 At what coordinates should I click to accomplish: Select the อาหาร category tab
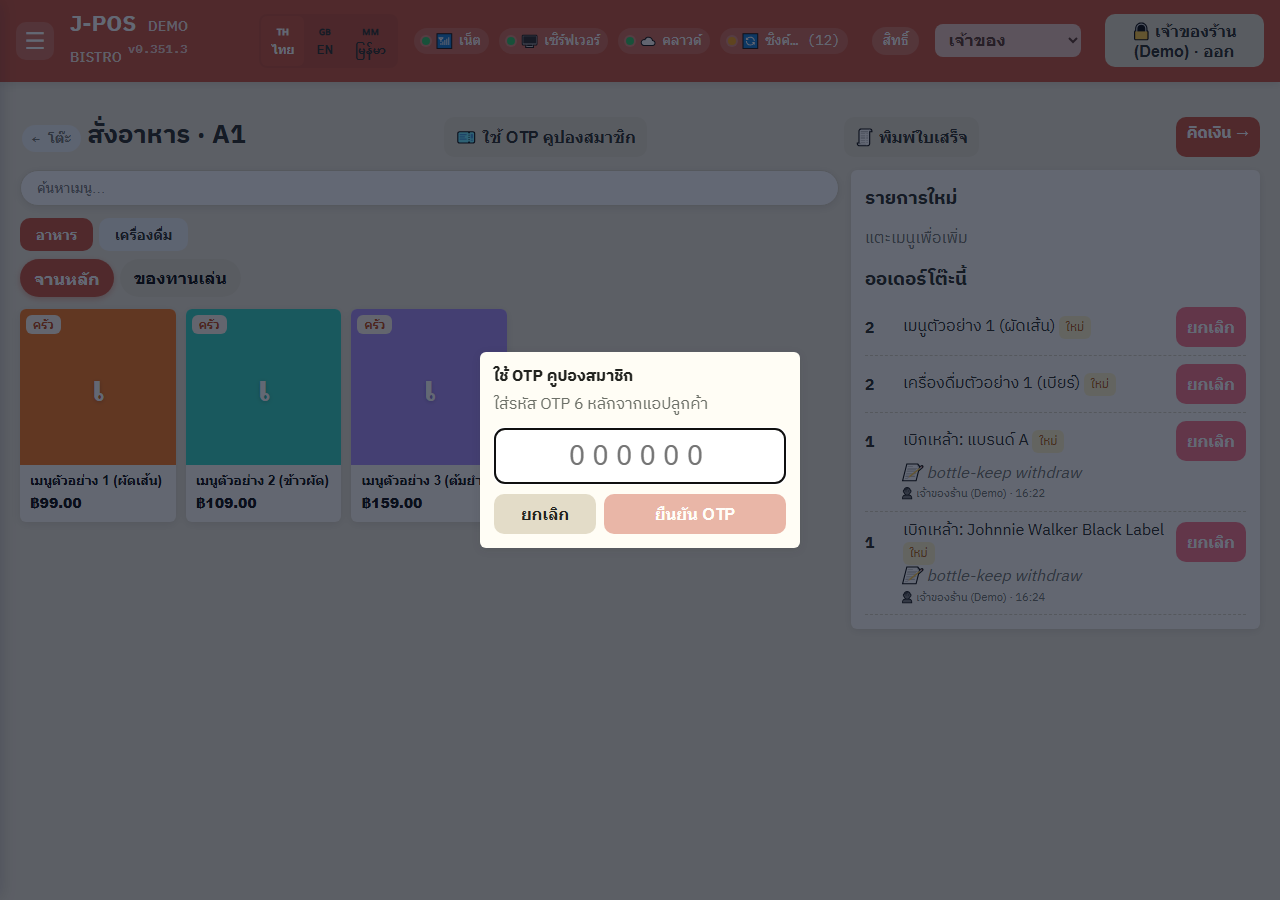(x=56, y=235)
